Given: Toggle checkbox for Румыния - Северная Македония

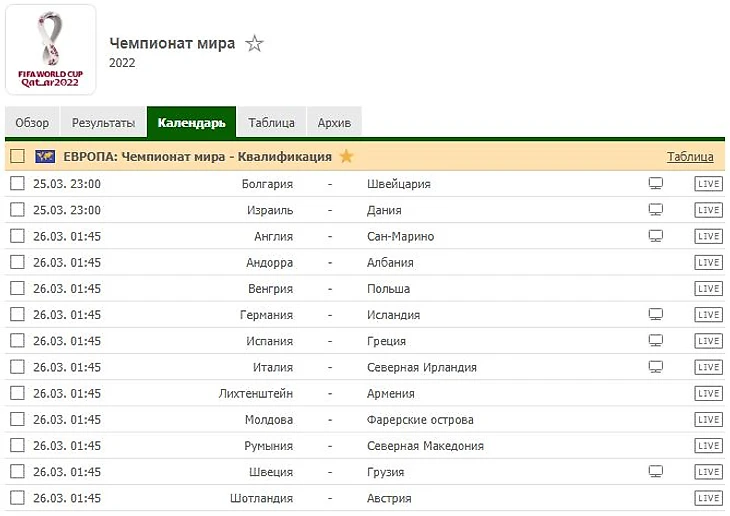Looking at the screenshot, I should tap(17, 445).
